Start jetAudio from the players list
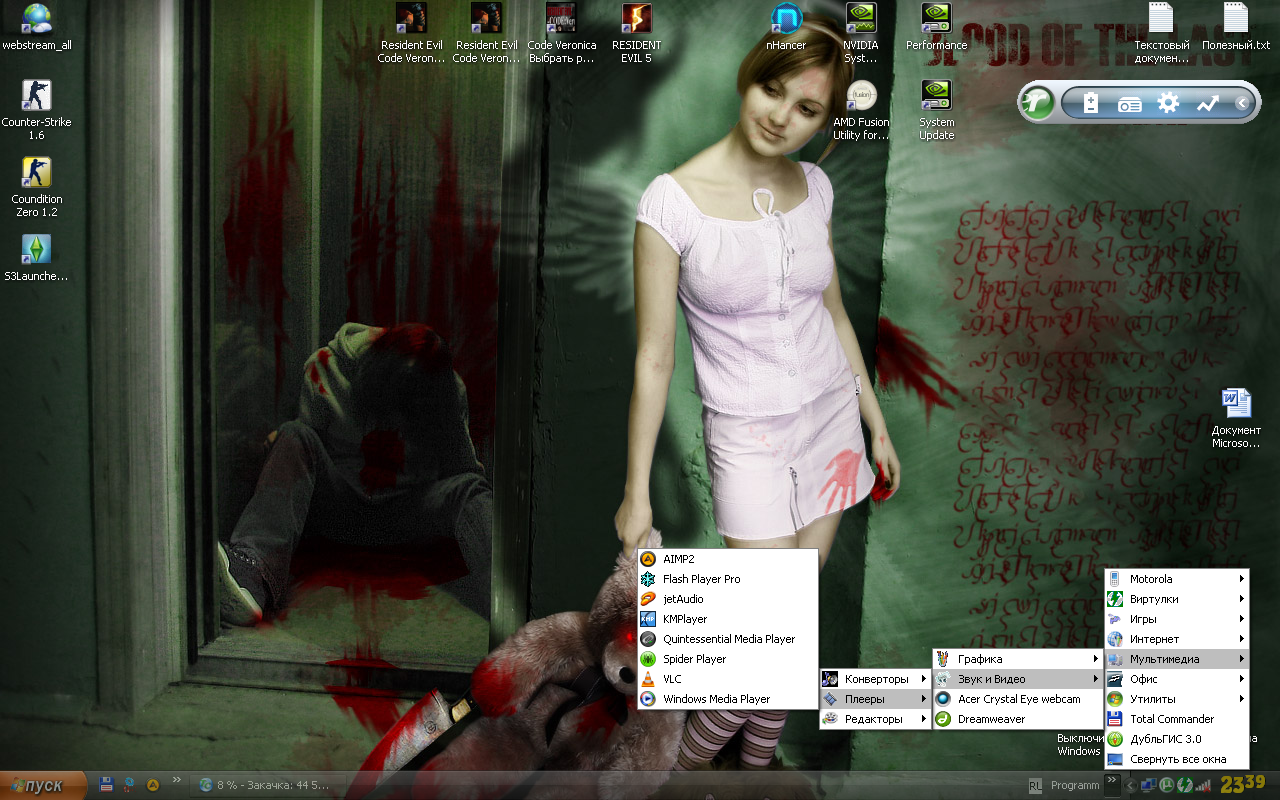Image resolution: width=1280 pixels, height=800 pixels. [x=728, y=599]
